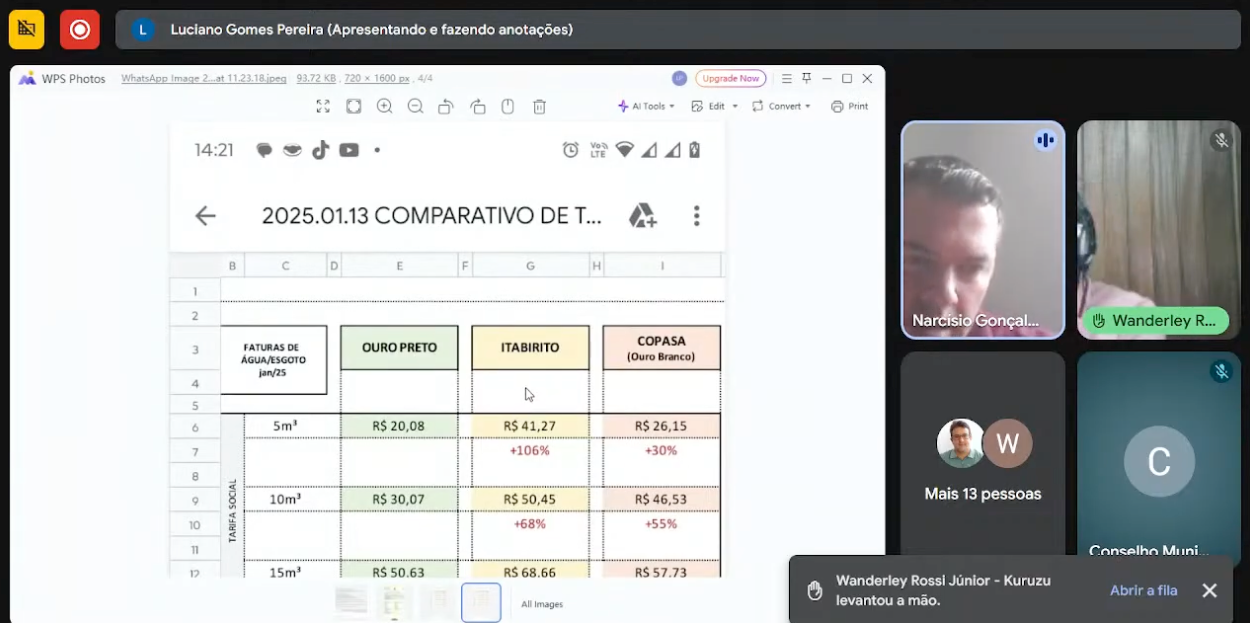Click the zoom out magnifier icon
The image size is (1250, 623).
(x=415, y=106)
